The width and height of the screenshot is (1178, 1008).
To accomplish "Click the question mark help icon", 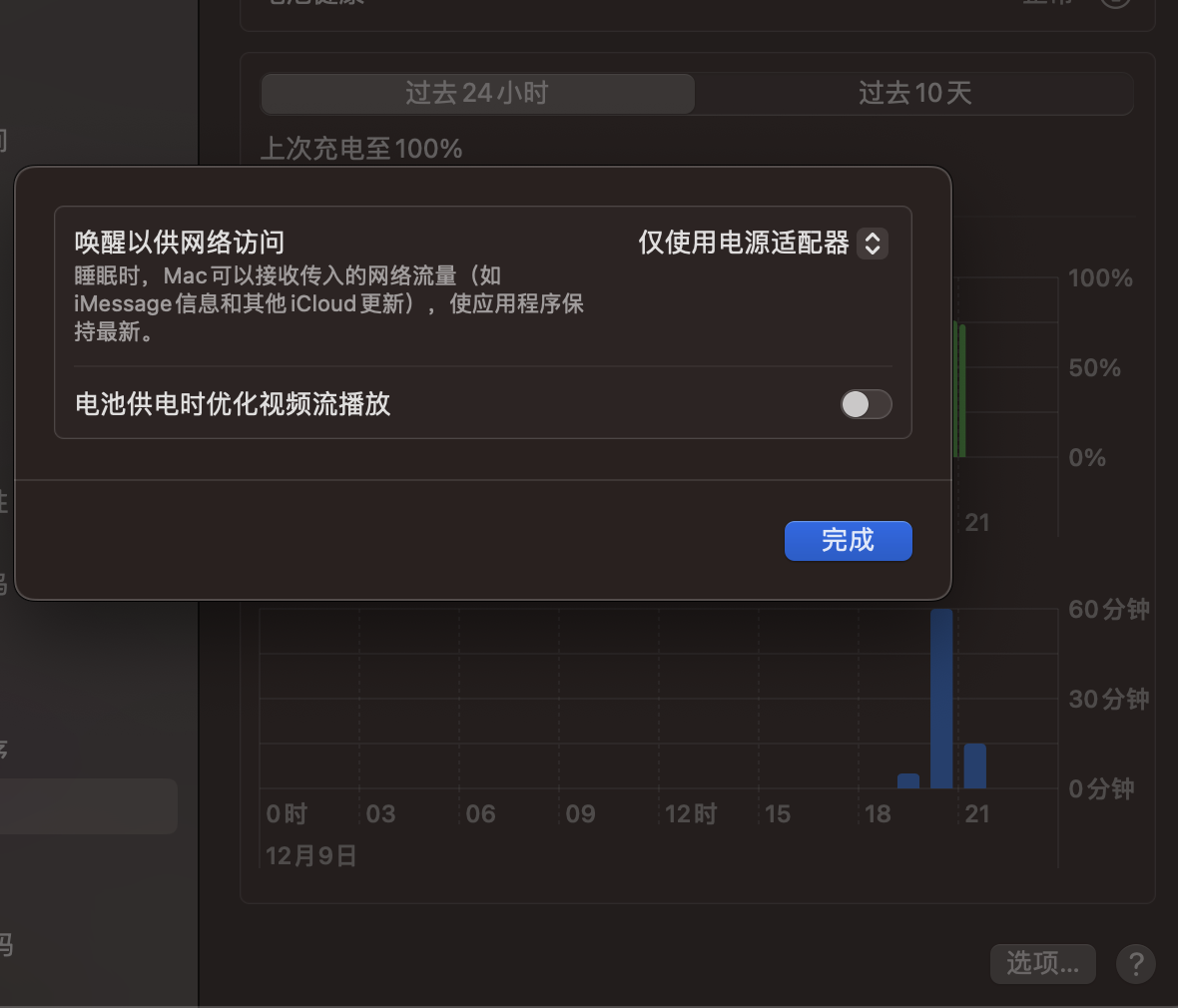I will (1135, 964).
